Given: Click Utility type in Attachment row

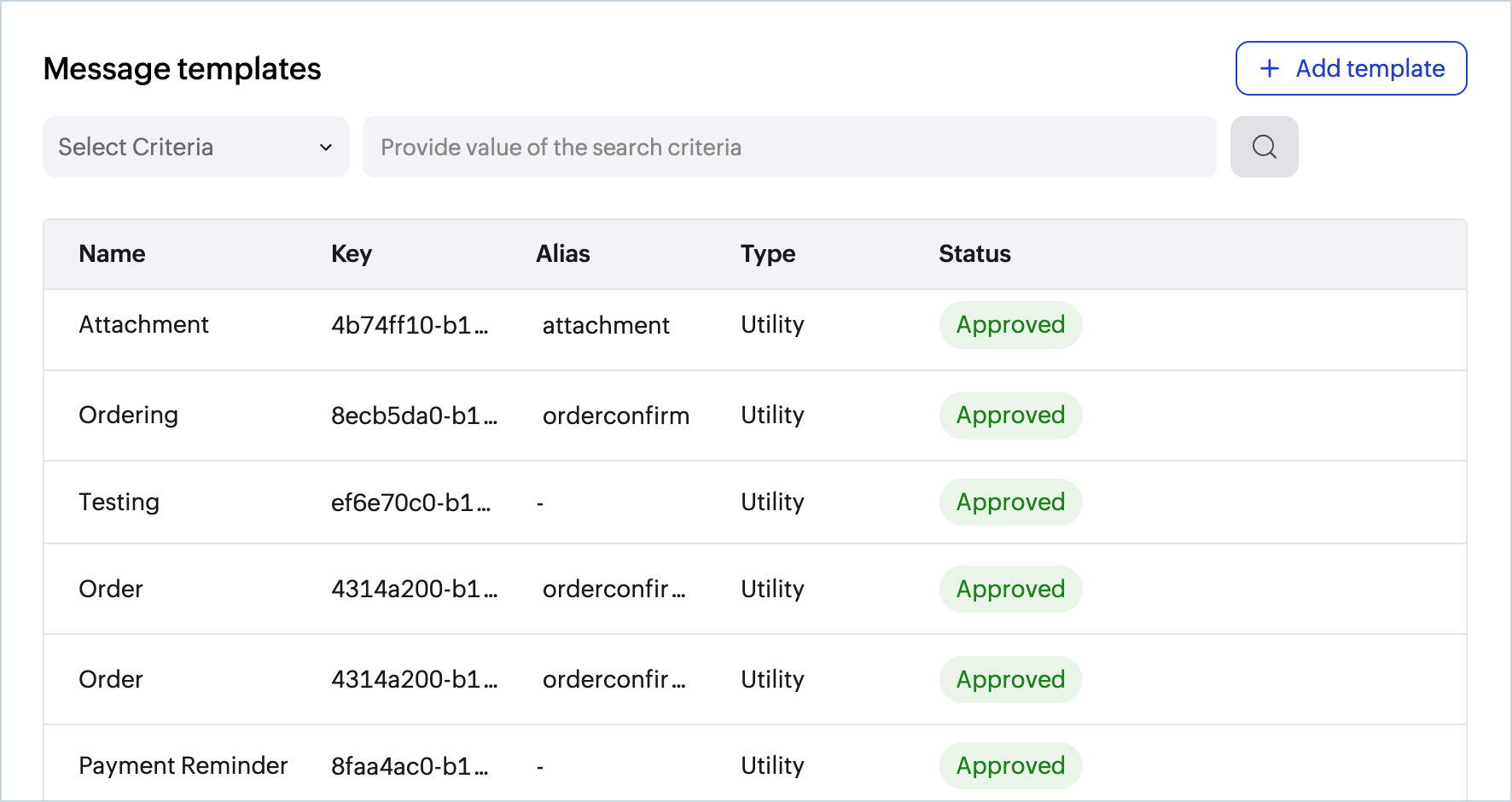Looking at the screenshot, I should click(x=772, y=324).
